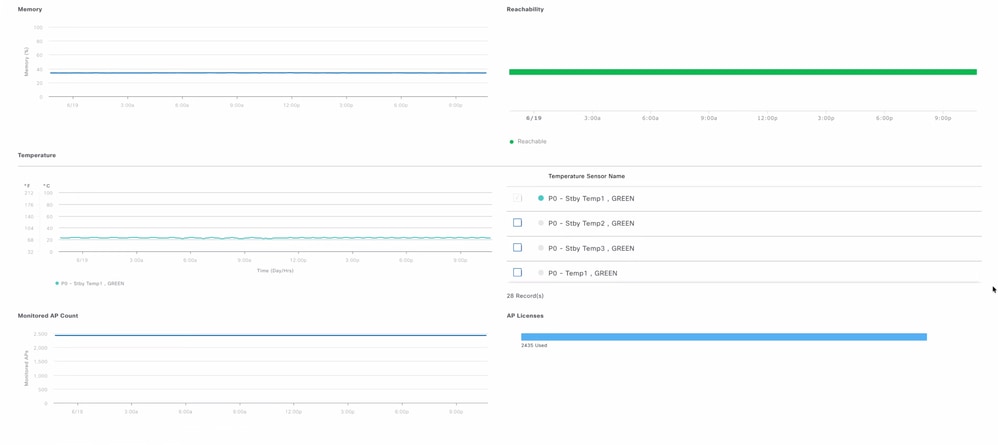Click the Monitored AP Count line
Screen dimensions: 998x445
click(271, 335)
